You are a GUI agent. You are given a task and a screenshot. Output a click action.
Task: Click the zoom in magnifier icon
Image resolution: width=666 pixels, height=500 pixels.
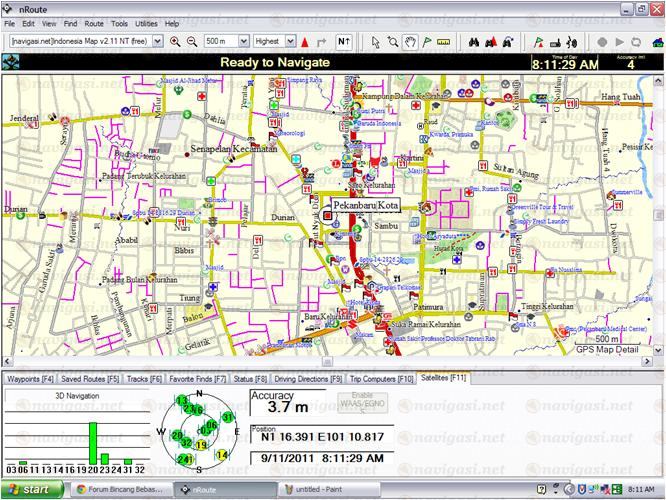175,42
